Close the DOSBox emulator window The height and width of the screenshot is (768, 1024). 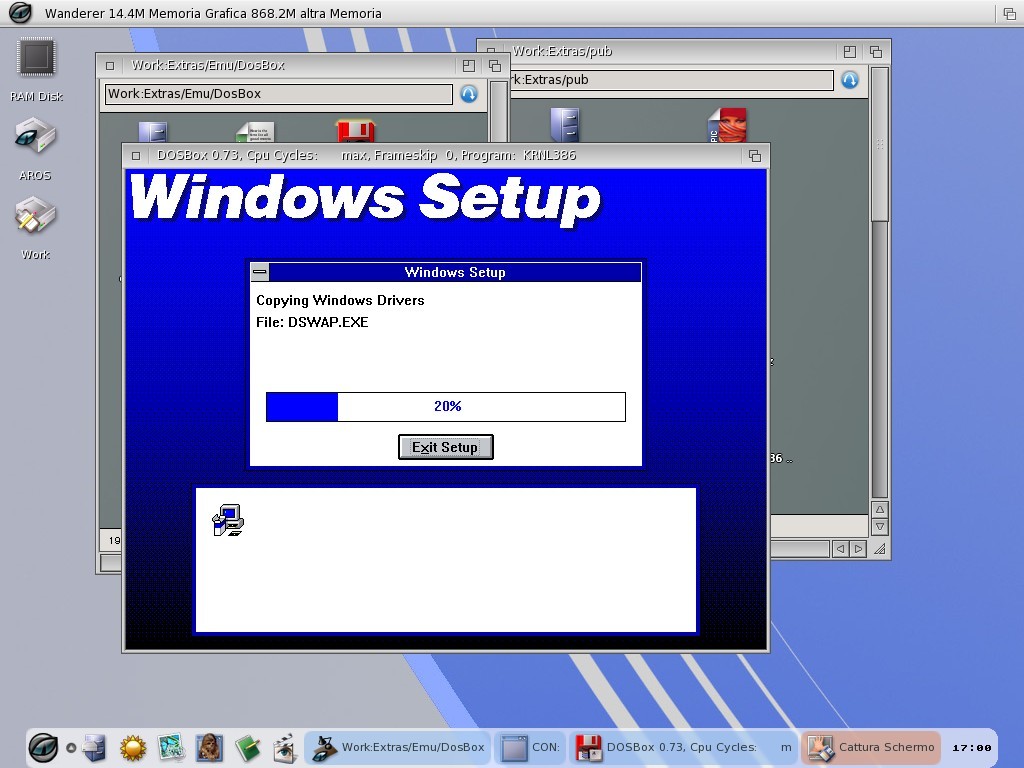136,156
